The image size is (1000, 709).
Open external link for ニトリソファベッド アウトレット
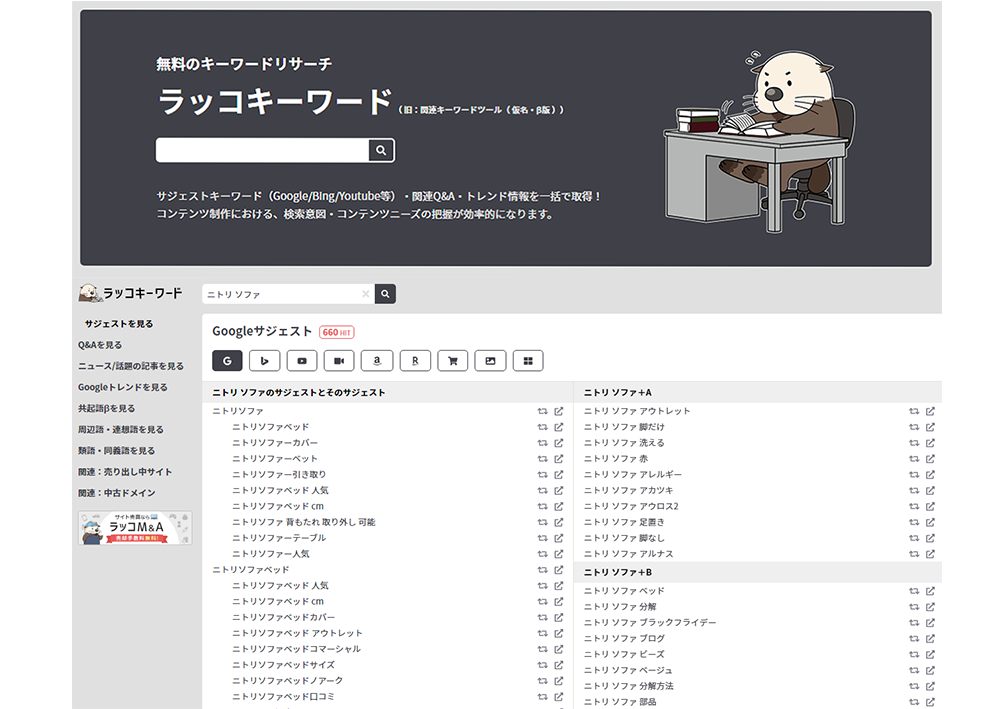[x=559, y=633]
